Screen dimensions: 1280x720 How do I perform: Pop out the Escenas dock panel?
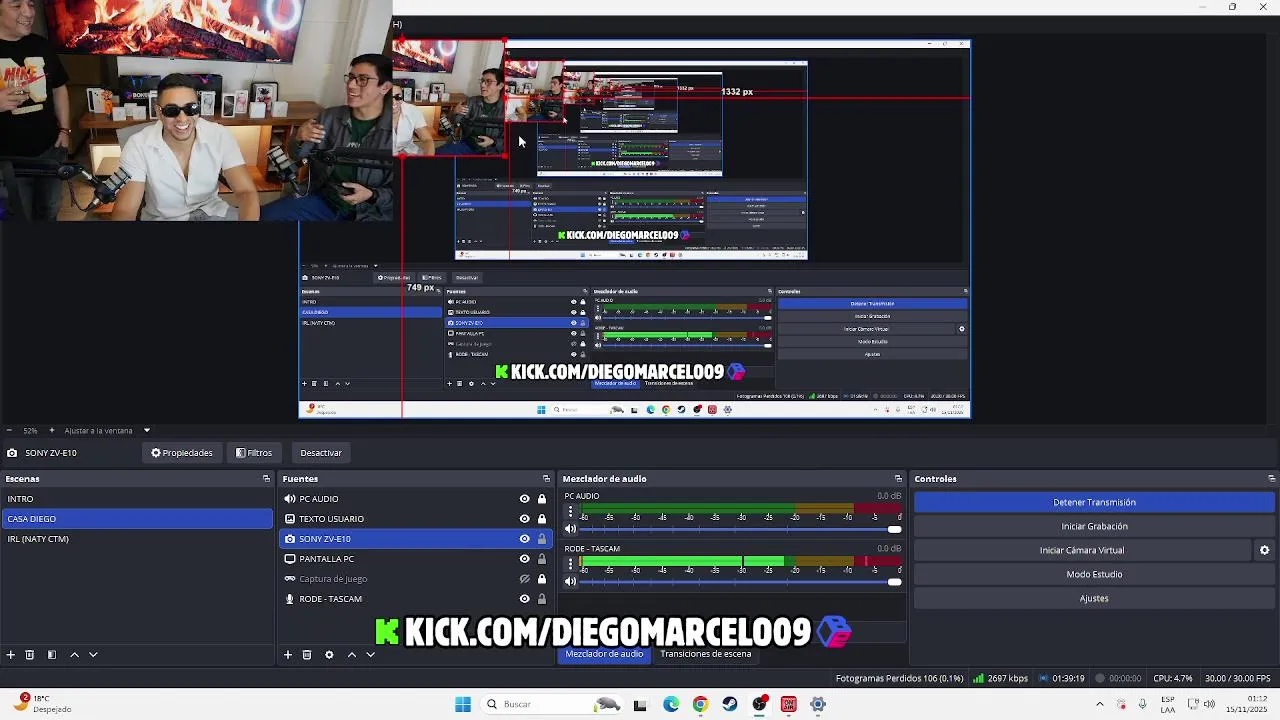266,478
